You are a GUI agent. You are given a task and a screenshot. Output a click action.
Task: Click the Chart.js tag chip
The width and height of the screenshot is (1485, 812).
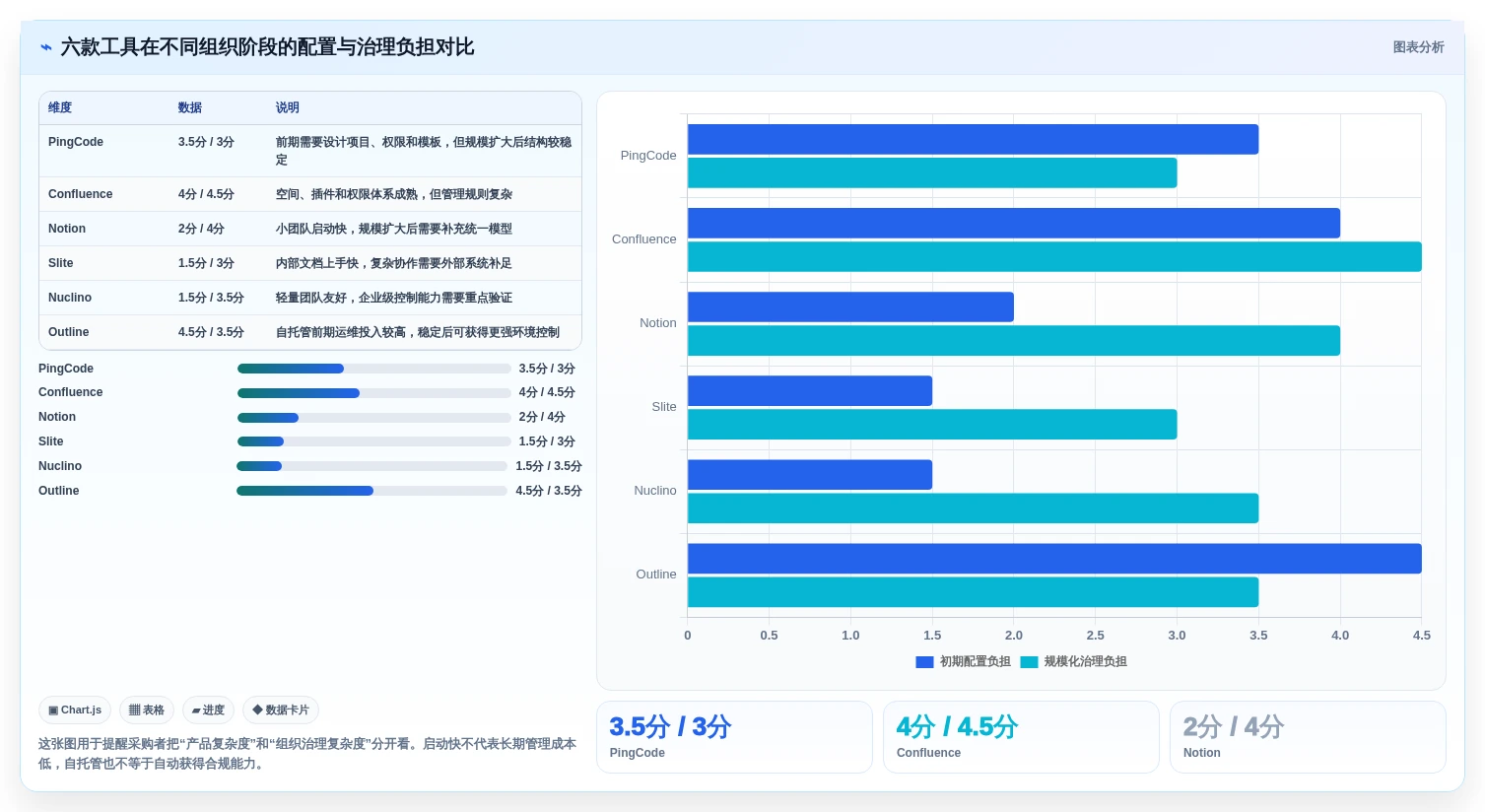point(75,710)
